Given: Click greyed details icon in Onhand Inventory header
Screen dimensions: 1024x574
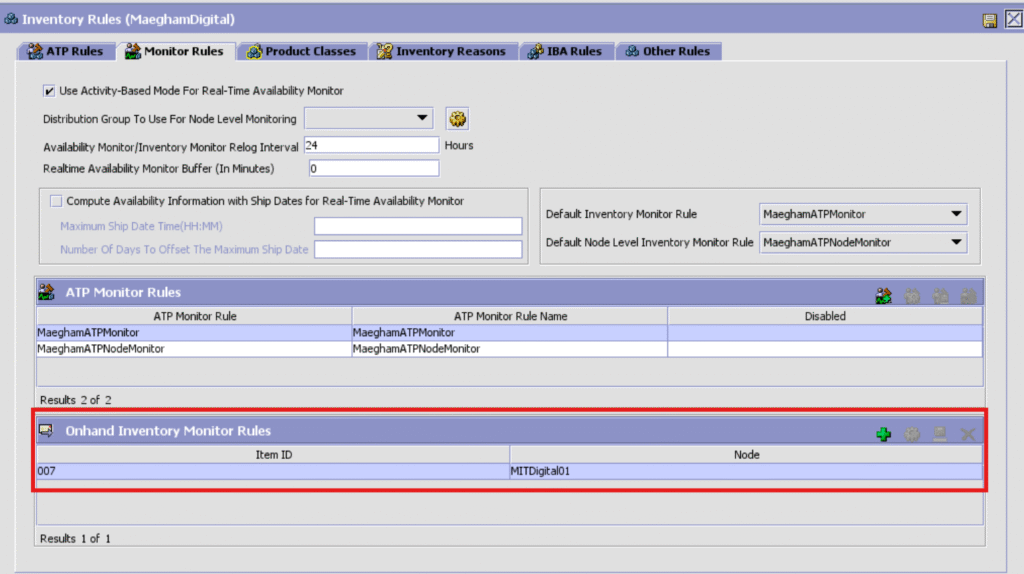Looking at the screenshot, I should pos(911,434).
